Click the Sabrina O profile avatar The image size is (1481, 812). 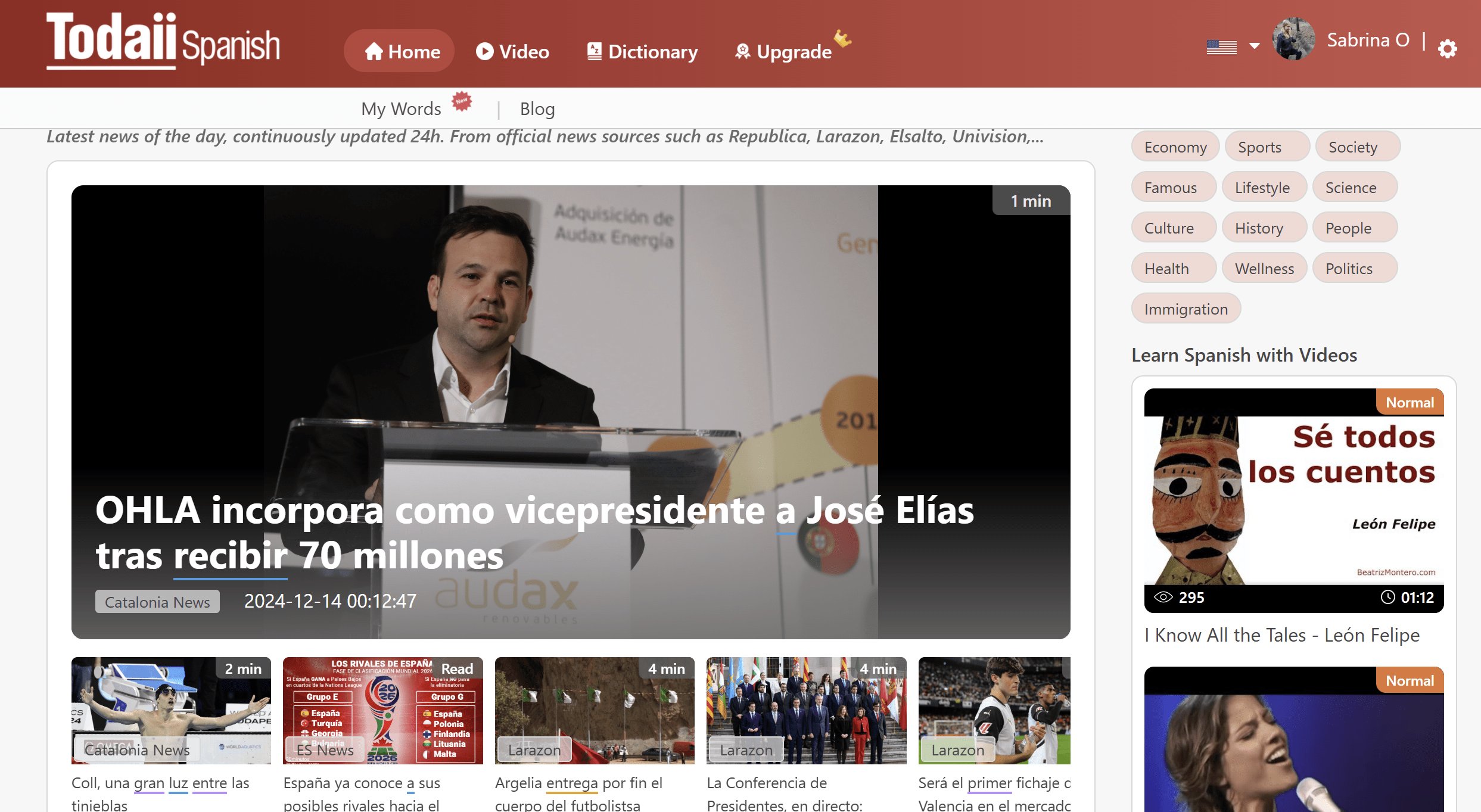coord(1293,39)
